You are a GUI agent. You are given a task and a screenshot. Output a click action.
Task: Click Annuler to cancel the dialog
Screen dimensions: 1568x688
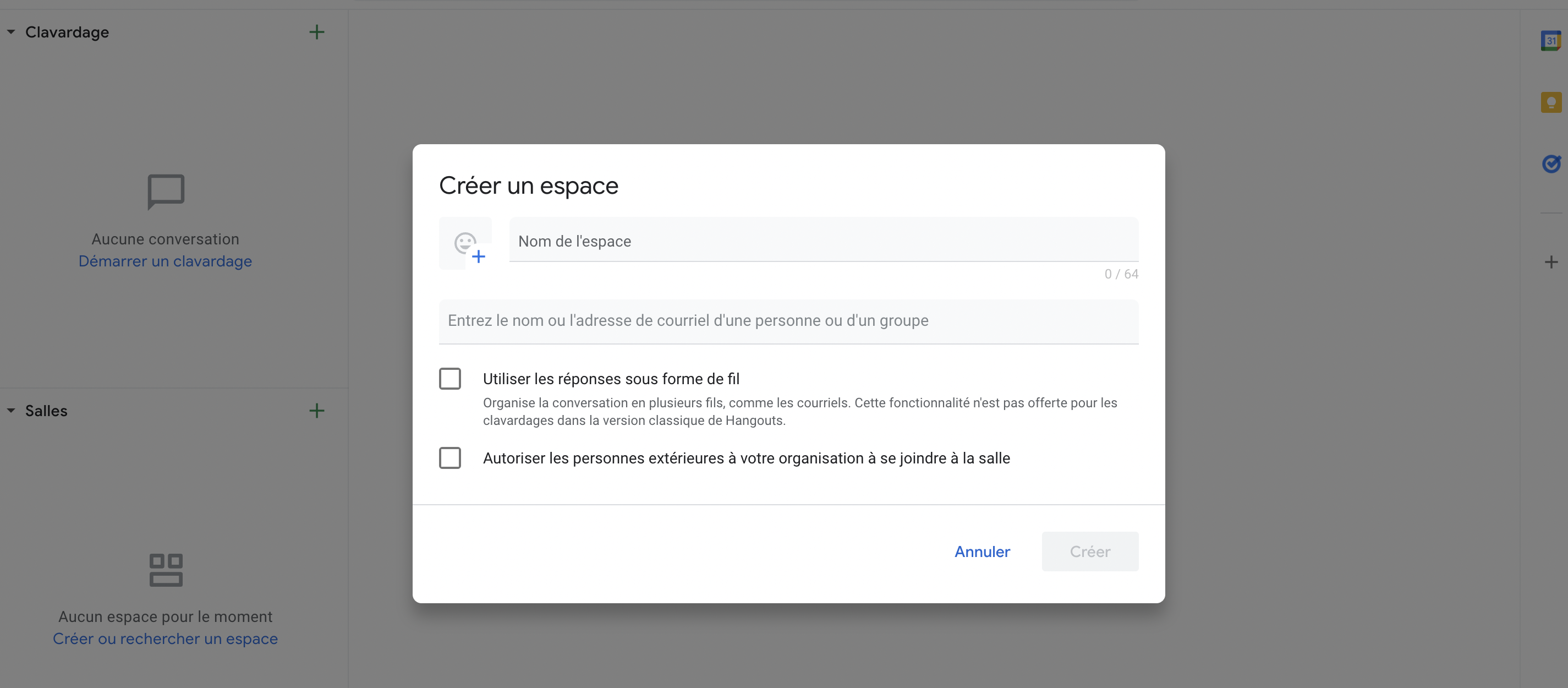point(982,552)
